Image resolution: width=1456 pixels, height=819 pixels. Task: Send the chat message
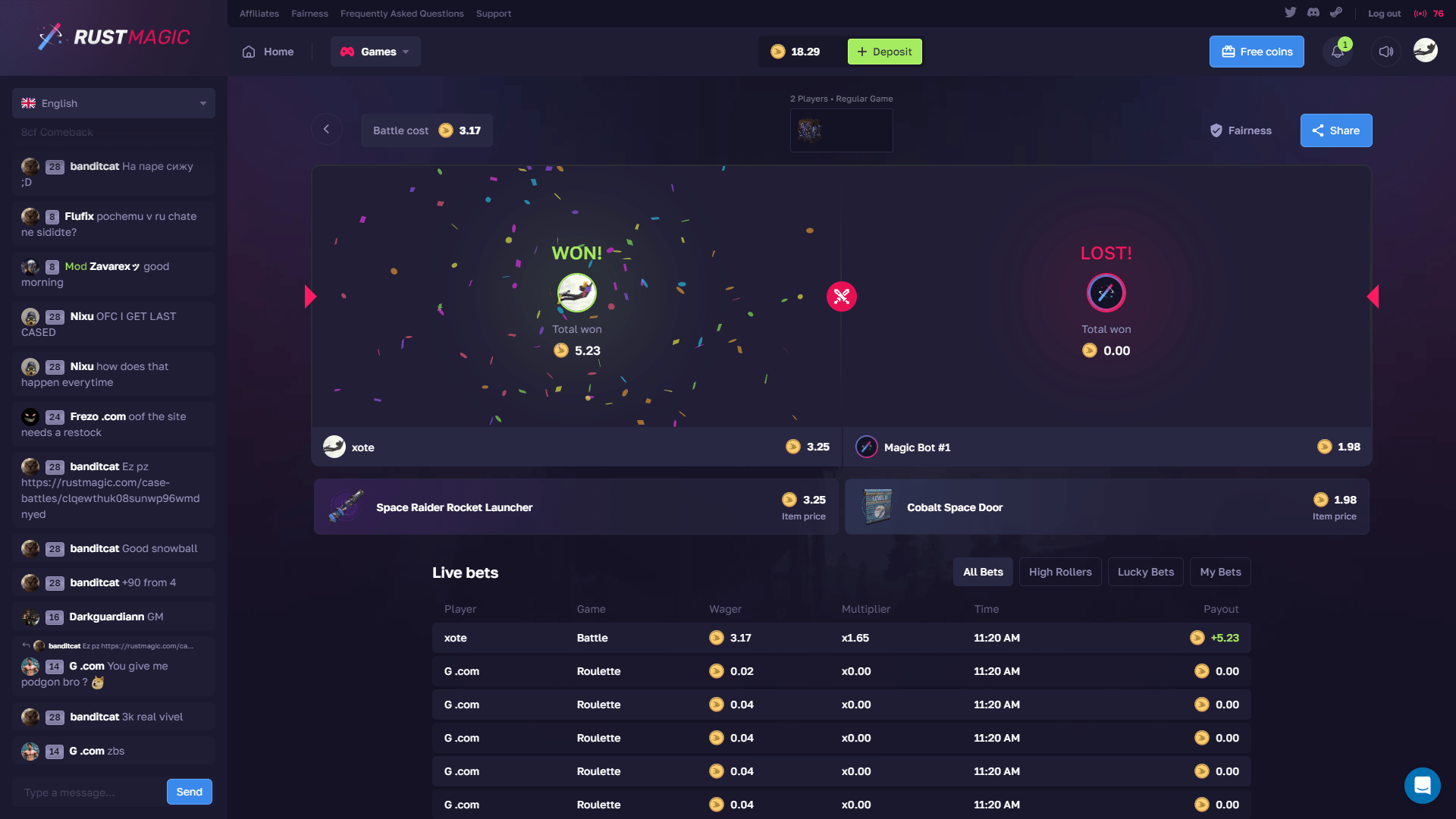pyautogui.click(x=190, y=792)
